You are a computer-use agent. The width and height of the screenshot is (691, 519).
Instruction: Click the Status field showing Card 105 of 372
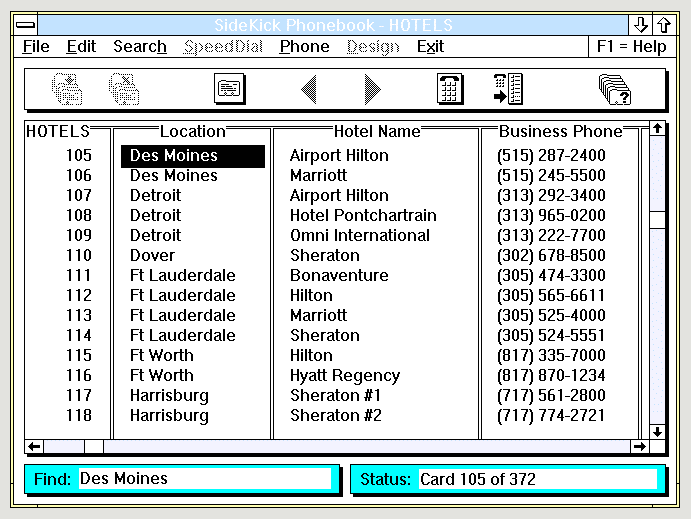(538, 479)
